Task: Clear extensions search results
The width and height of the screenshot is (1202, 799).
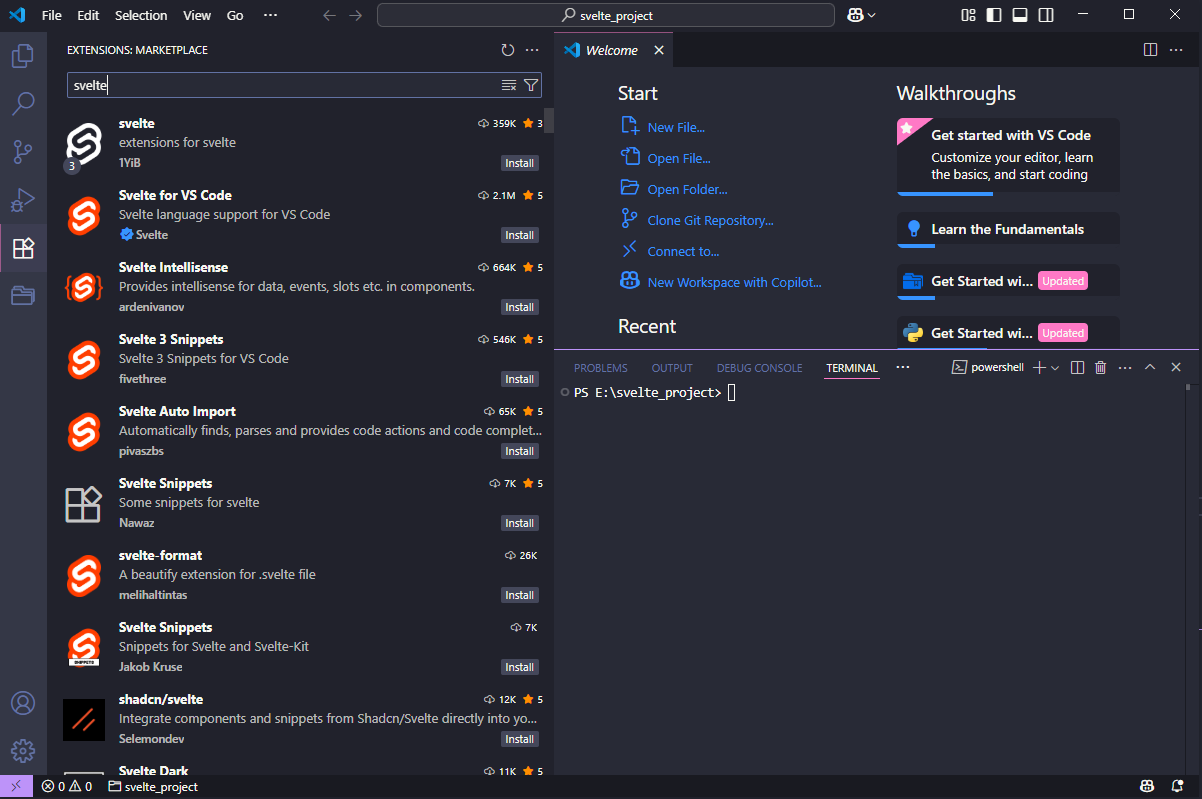Action: tap(509, 85)
